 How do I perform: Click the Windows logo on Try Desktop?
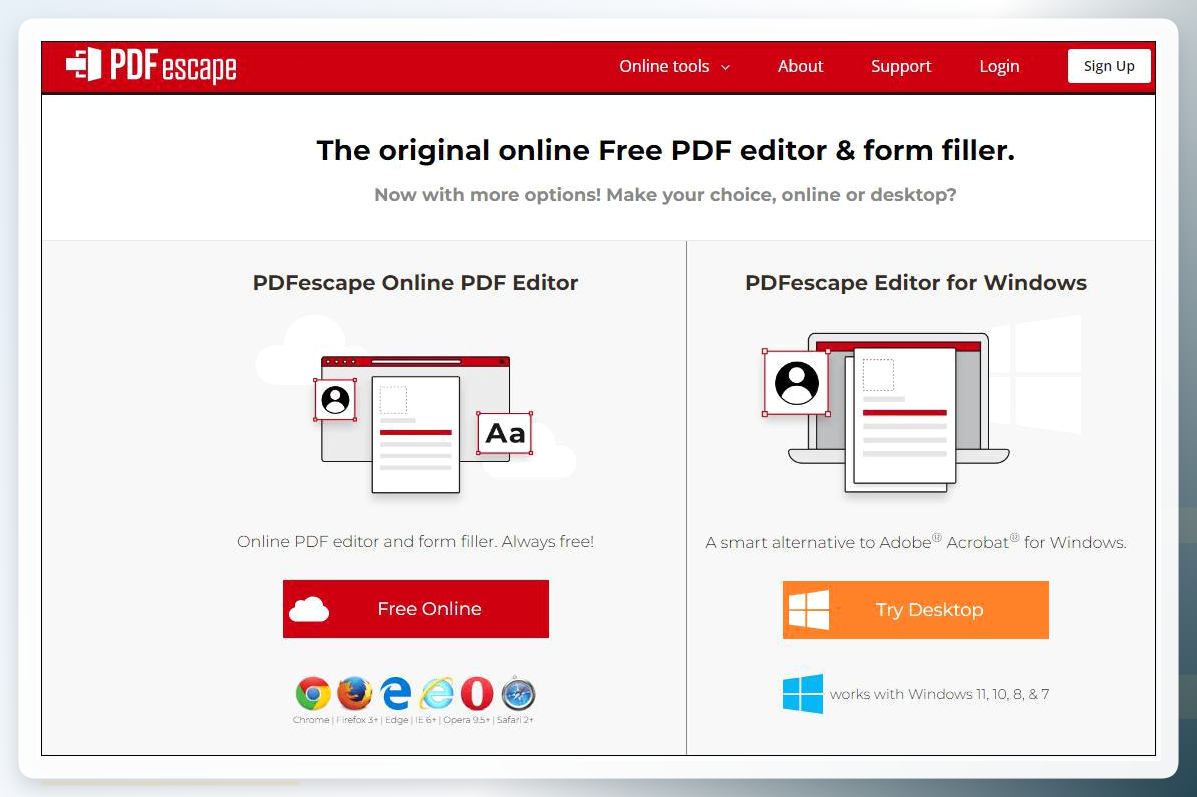pyautogui.click(x=808, y=609)
